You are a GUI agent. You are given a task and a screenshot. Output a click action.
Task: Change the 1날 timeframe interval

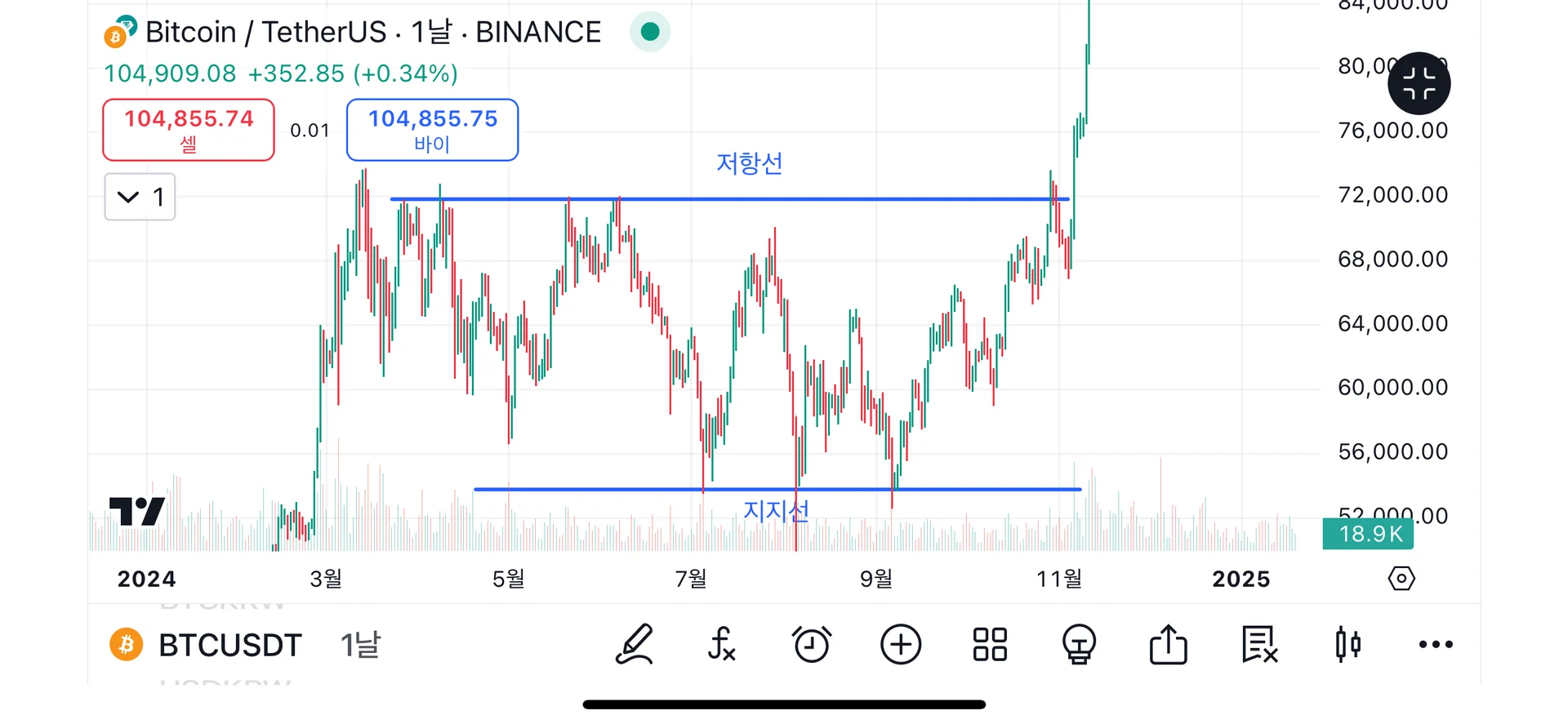(360, 645)
